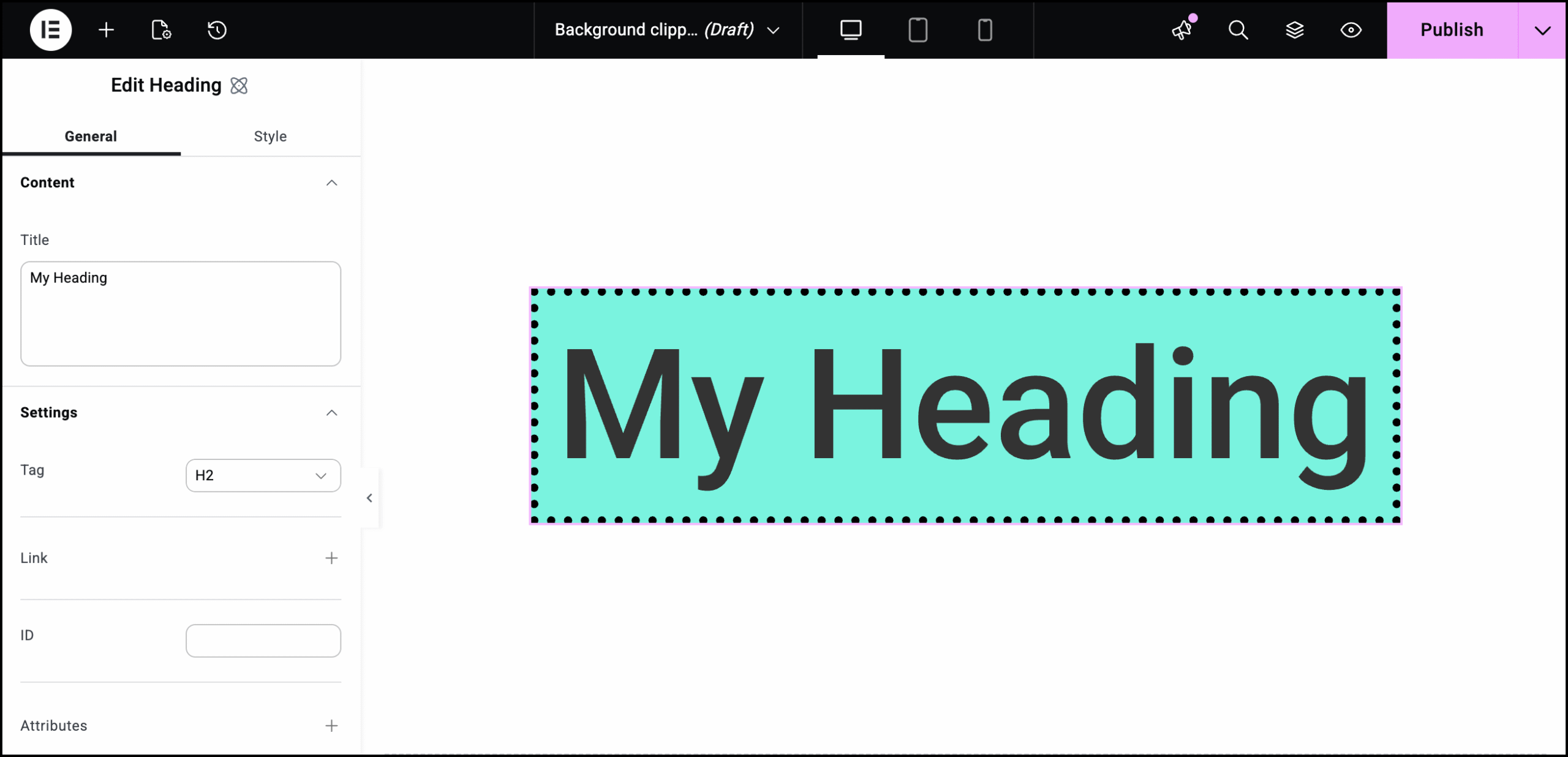Viewport: 1568px width, 757px height.
Task: Open the structure layers icon
Action: pyautogui.click(x=1294, y=30)
